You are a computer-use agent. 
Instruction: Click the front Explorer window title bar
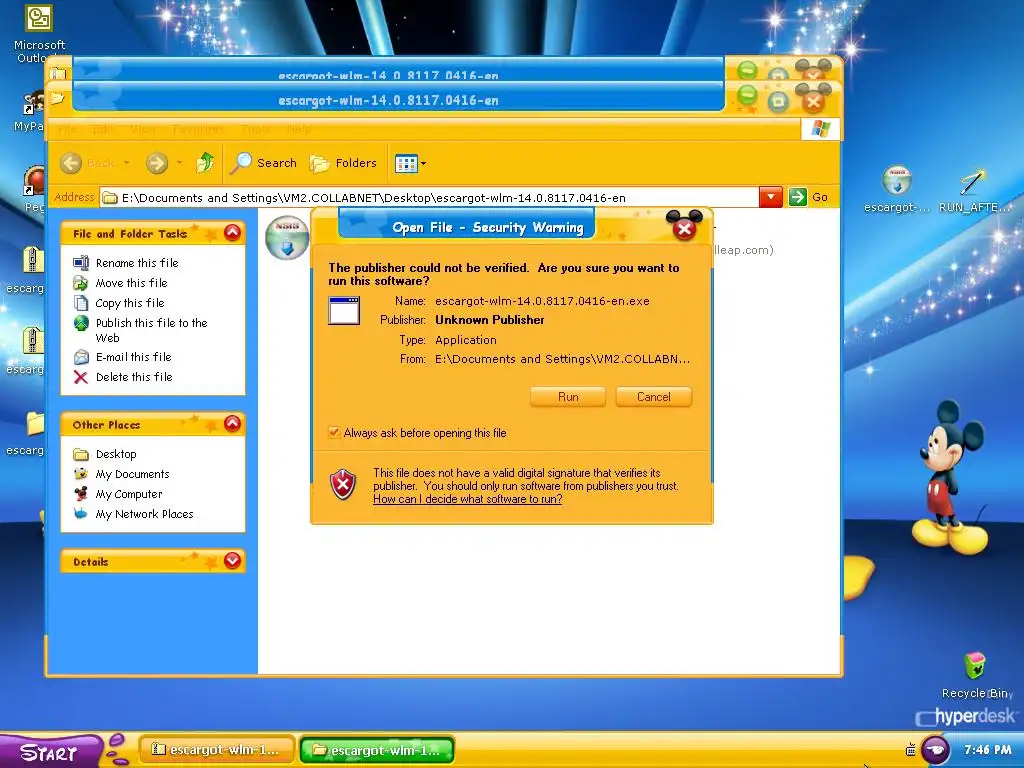tap(398, 100)
